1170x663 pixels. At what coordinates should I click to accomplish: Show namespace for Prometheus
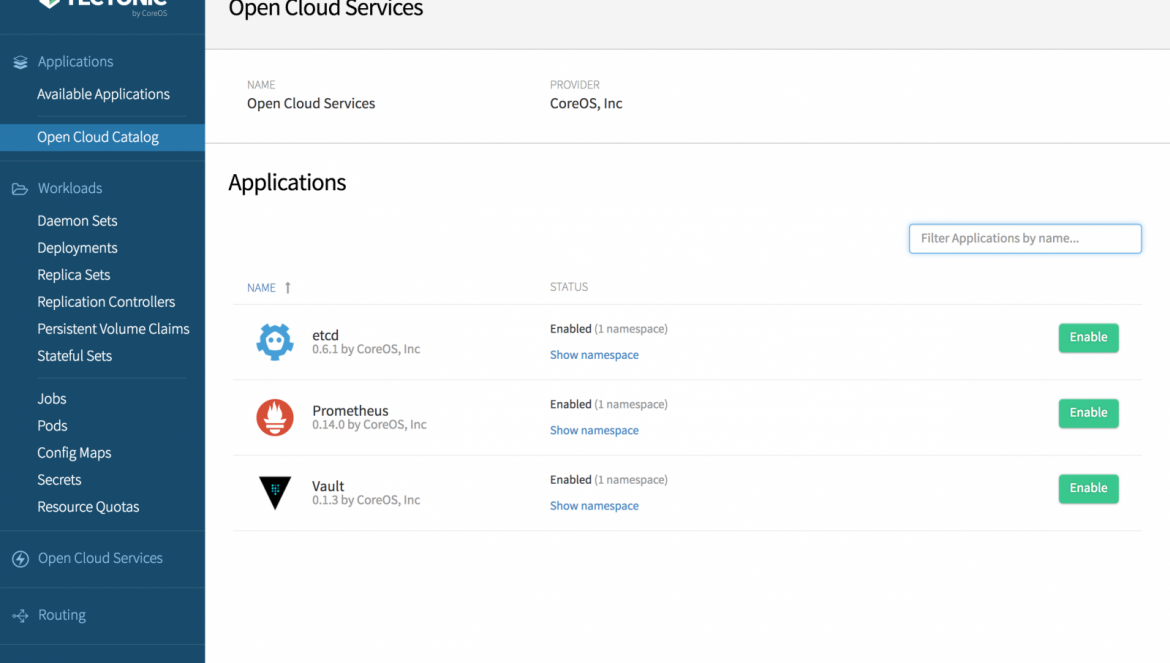click(594, 430)
